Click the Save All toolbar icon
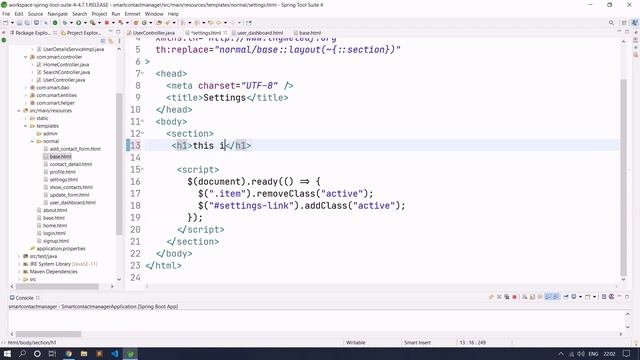 coord(27,23)
